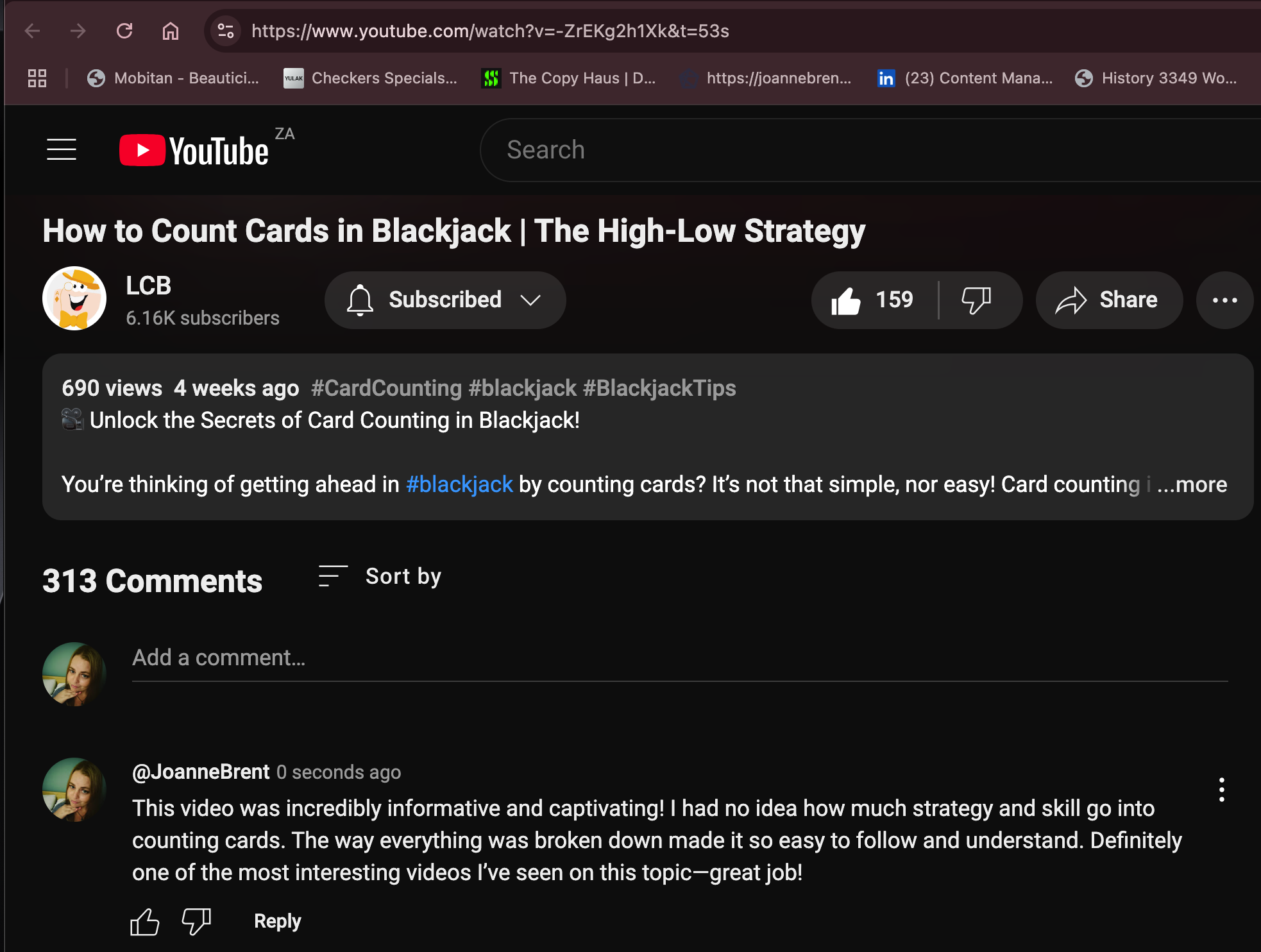Click the browser back arrow
The height and width of the screenshot is (952, 1261).
pos(32,31)
